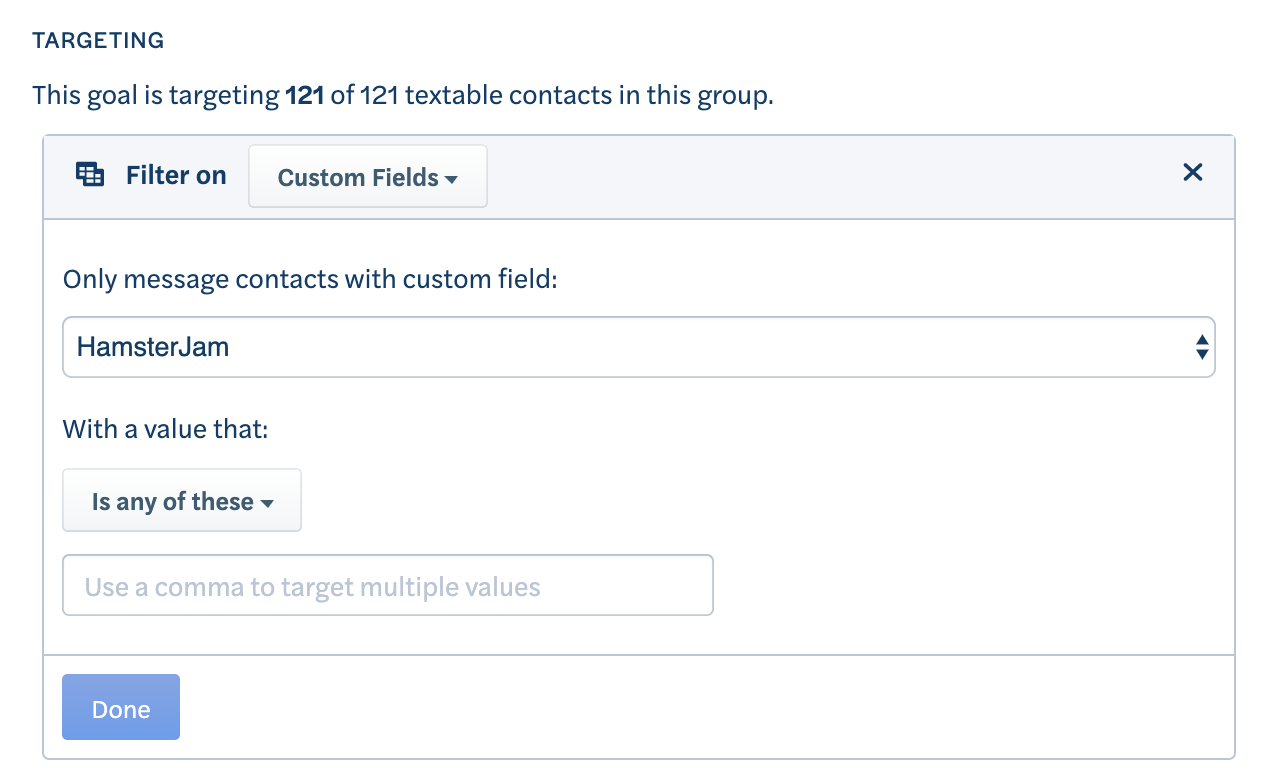Click the up-down arrows on HamsterJam select

coord(1201,347)
